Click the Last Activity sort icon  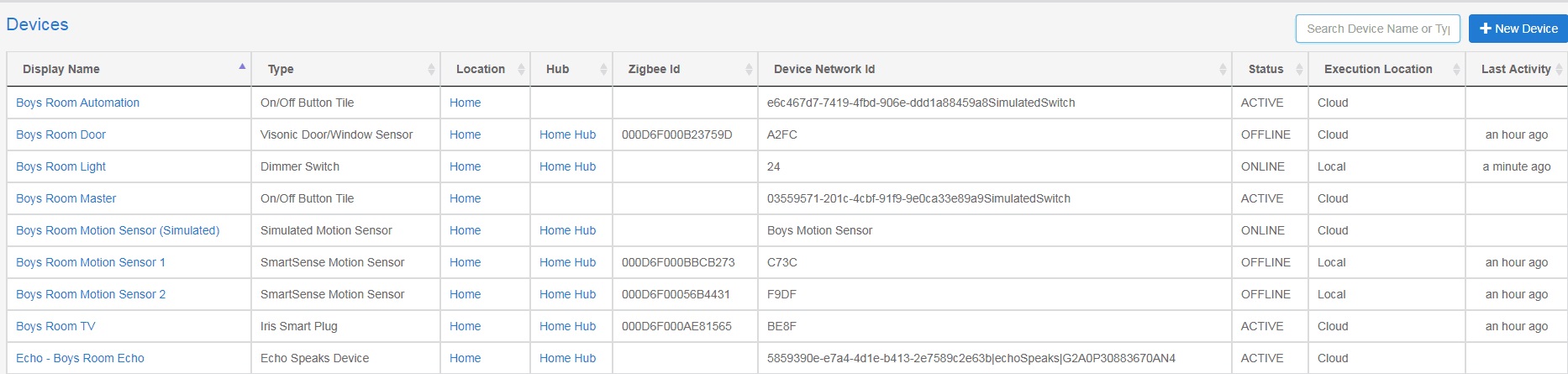pos(1560,69)
